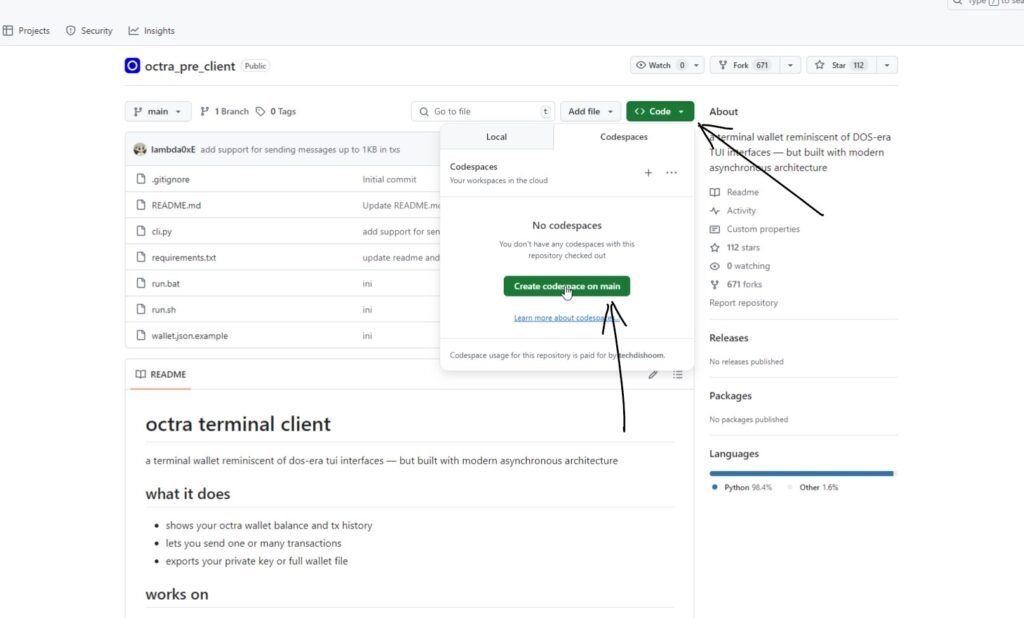Click the book icon beside Readme in About
Image resolution: width=1024 pixels, height=618 pixels.
coord(714,192)
